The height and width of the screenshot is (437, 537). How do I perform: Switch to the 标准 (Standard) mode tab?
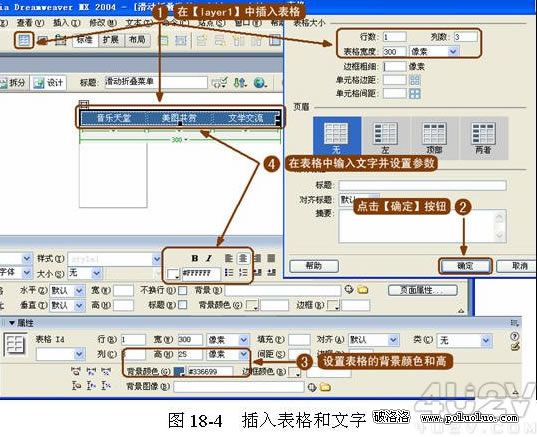(x=85, y=40)
